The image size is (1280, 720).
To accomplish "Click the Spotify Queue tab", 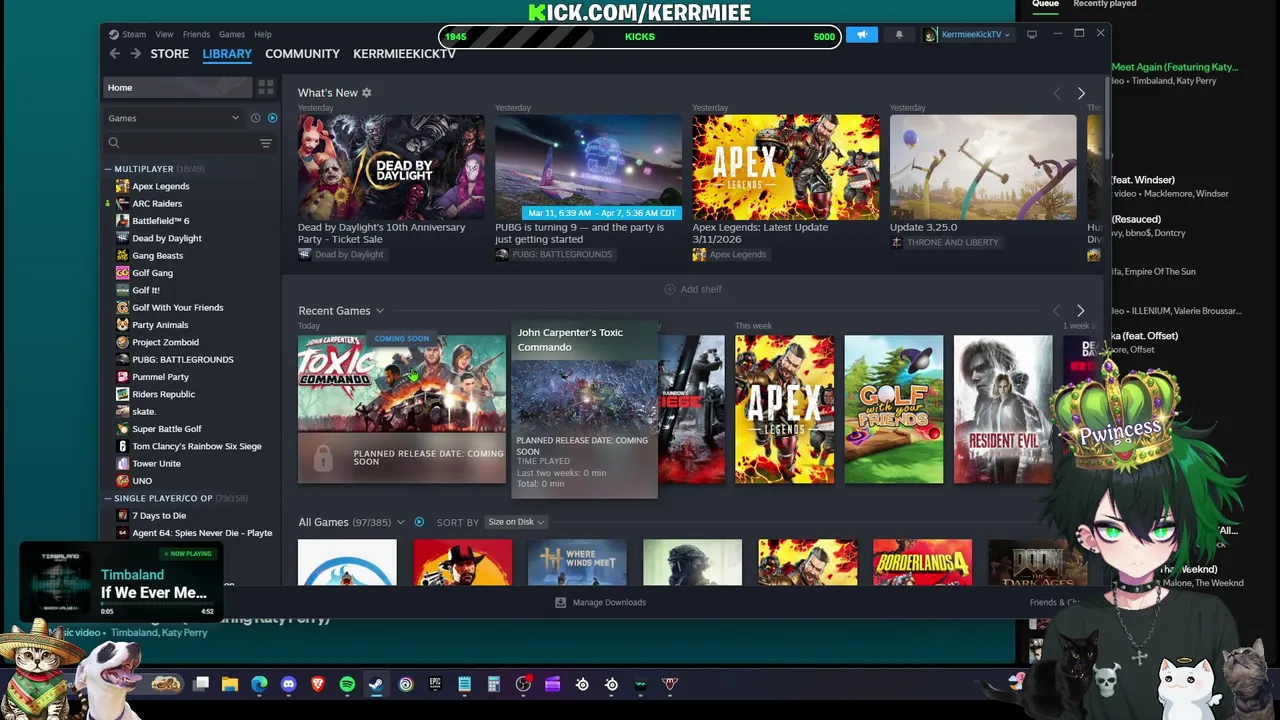I will 1045,4.
